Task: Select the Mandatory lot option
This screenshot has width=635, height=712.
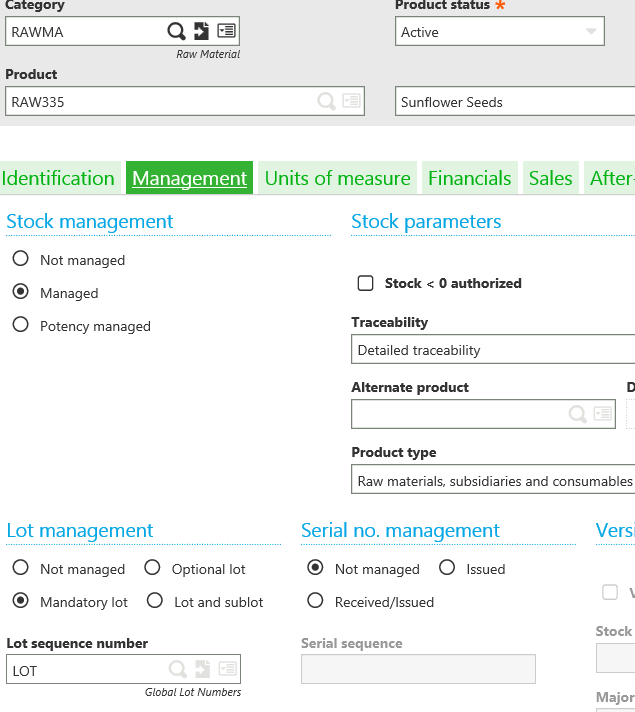Action: (x=20, y=601)
